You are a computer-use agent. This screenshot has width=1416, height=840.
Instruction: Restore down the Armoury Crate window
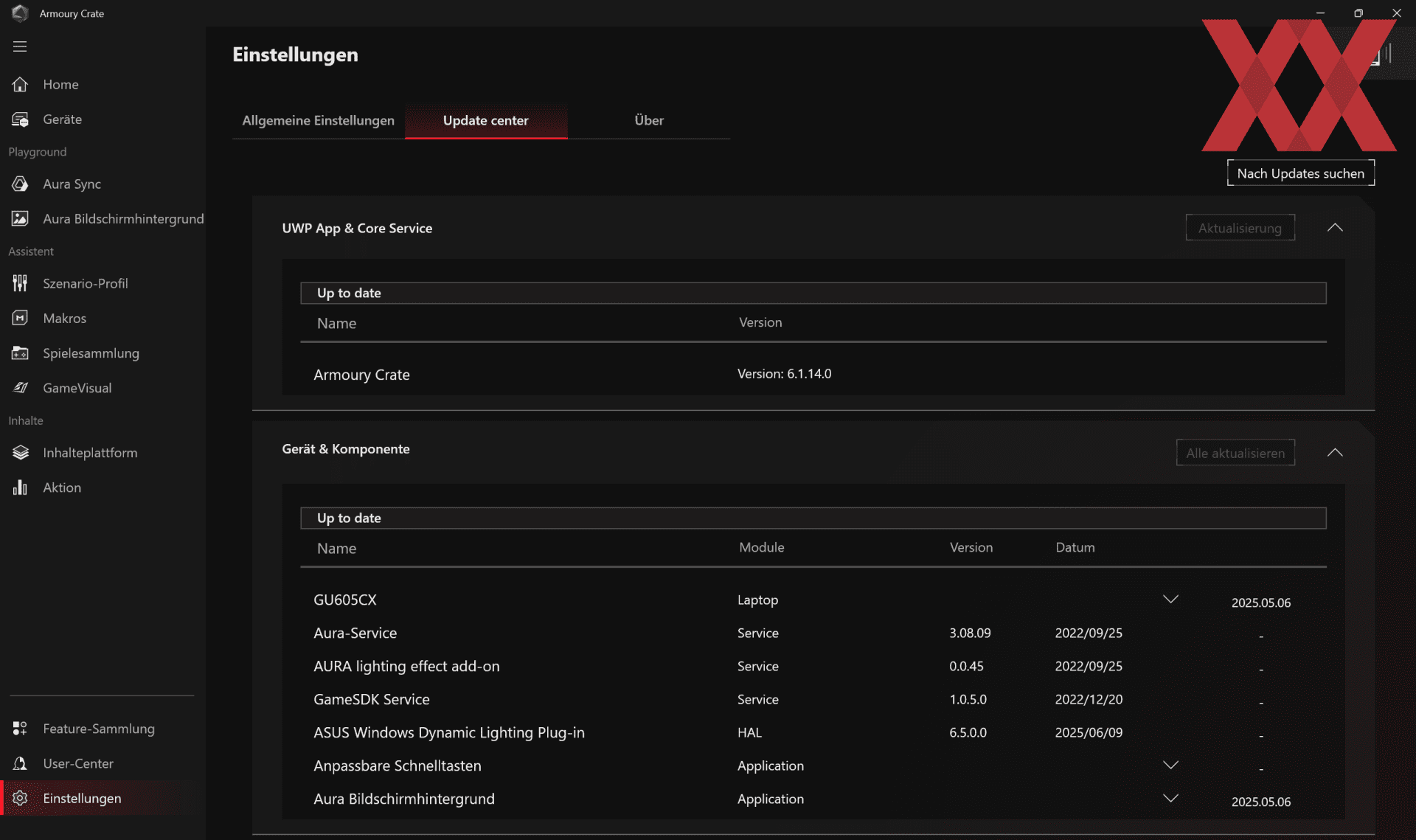(x=1358, y=13)
